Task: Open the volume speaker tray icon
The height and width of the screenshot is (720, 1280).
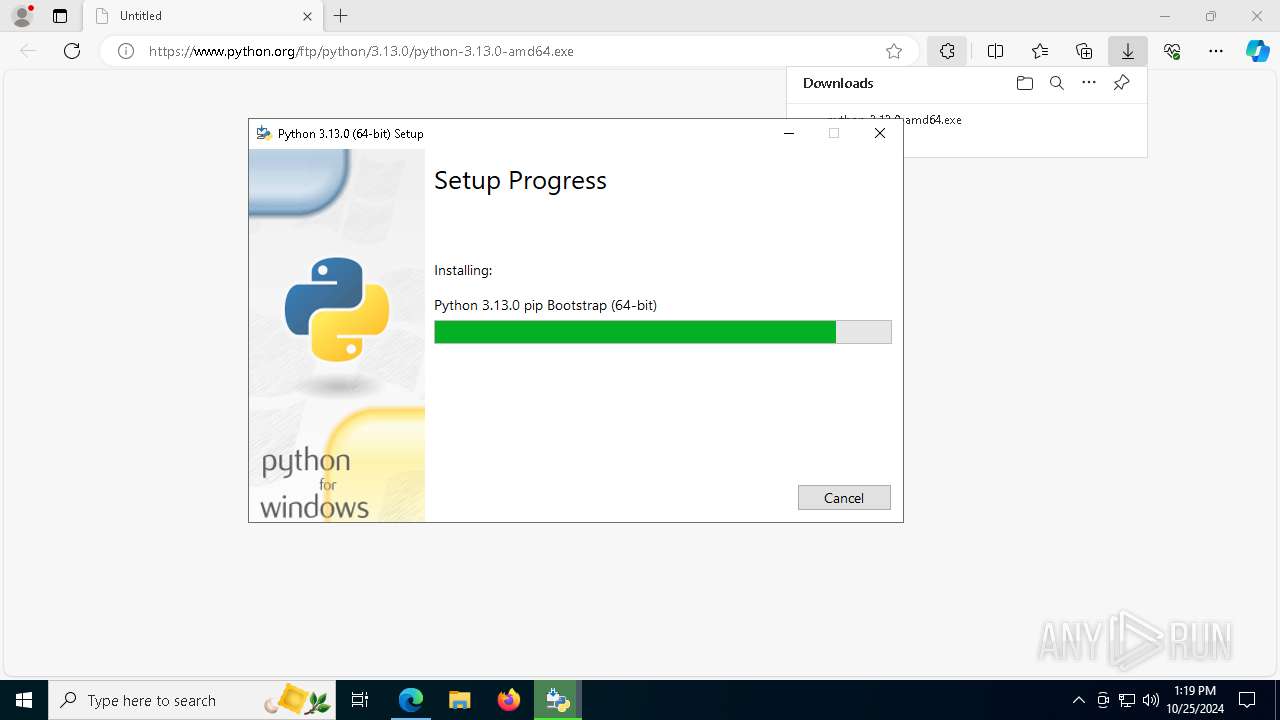Action: point(1151,700)
